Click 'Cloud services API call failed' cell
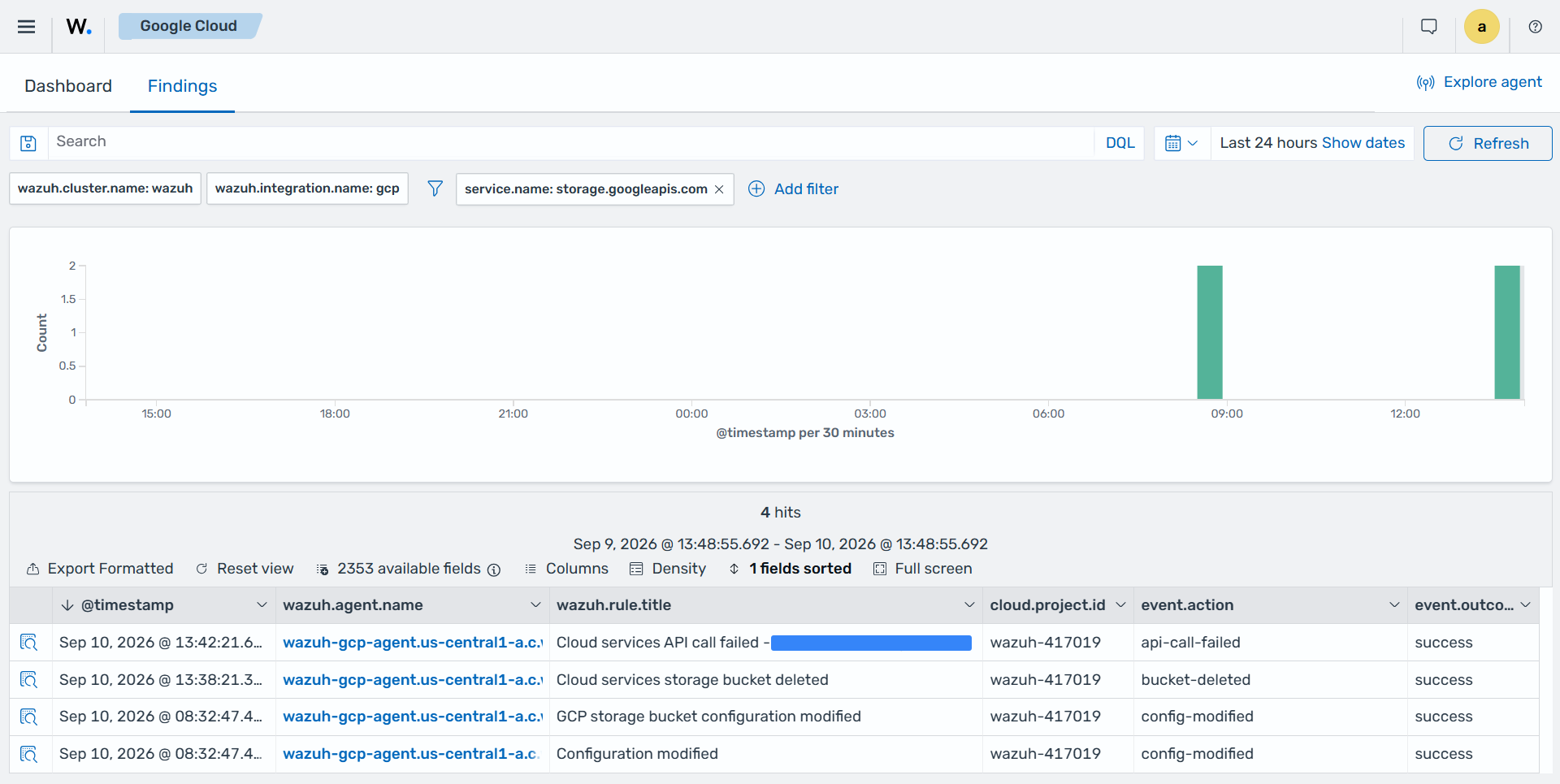Viewport: 1560px width, 784px height. pos(766,643)
